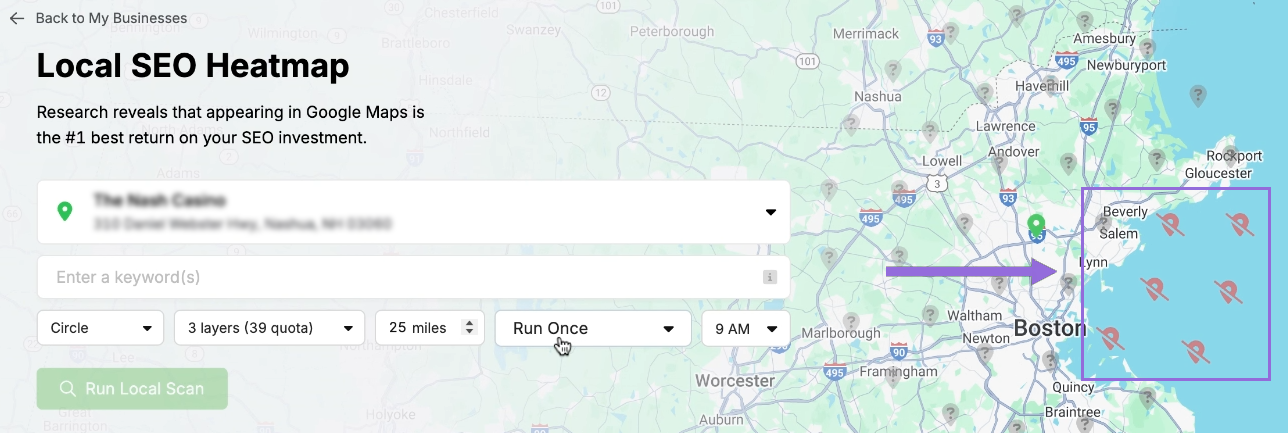Focus the Enter a keyword(s) field
1288x433 pixels.
pos(413,277)
